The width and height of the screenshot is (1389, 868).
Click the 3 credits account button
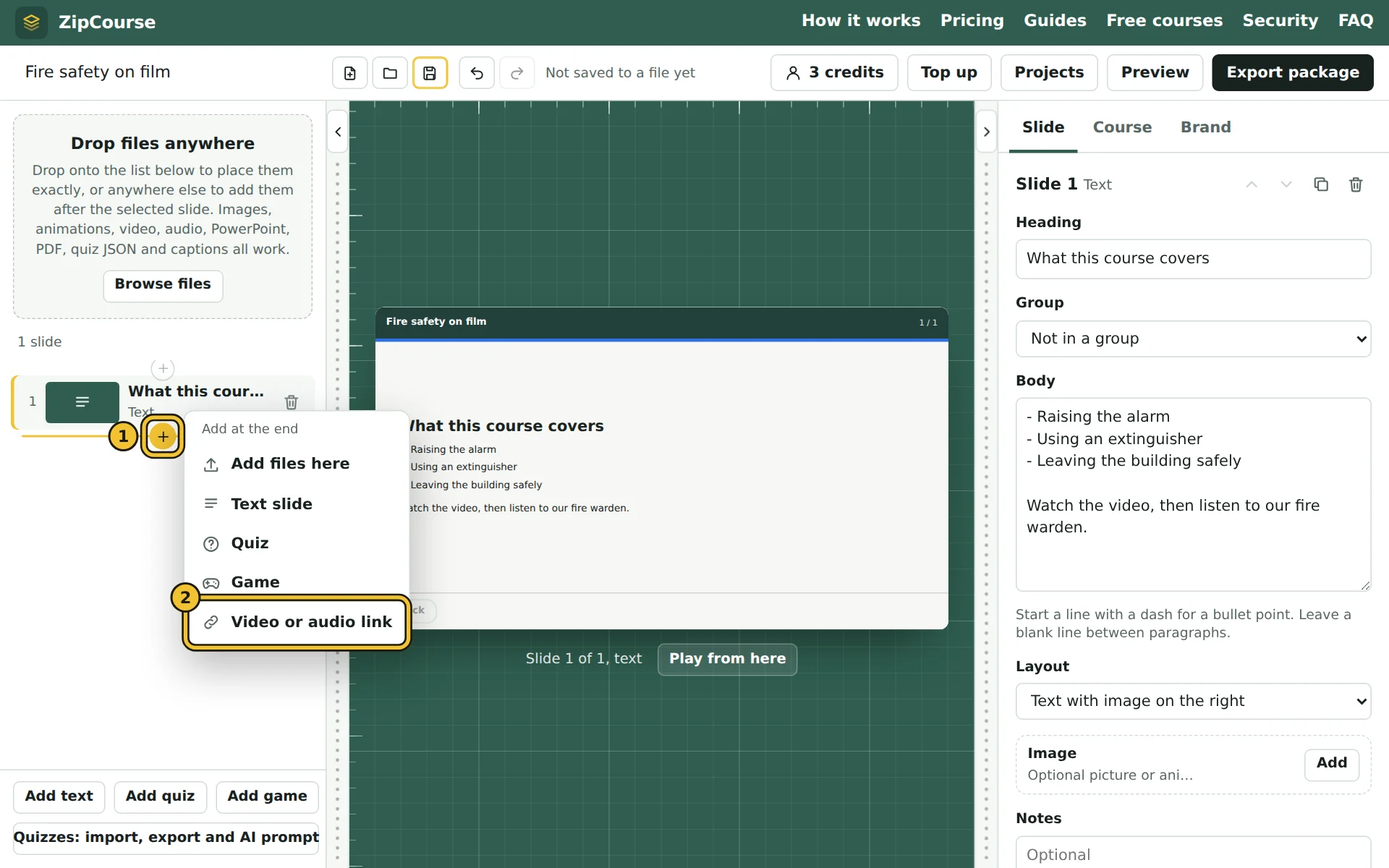pyautogui.click(x=834, y=73)
